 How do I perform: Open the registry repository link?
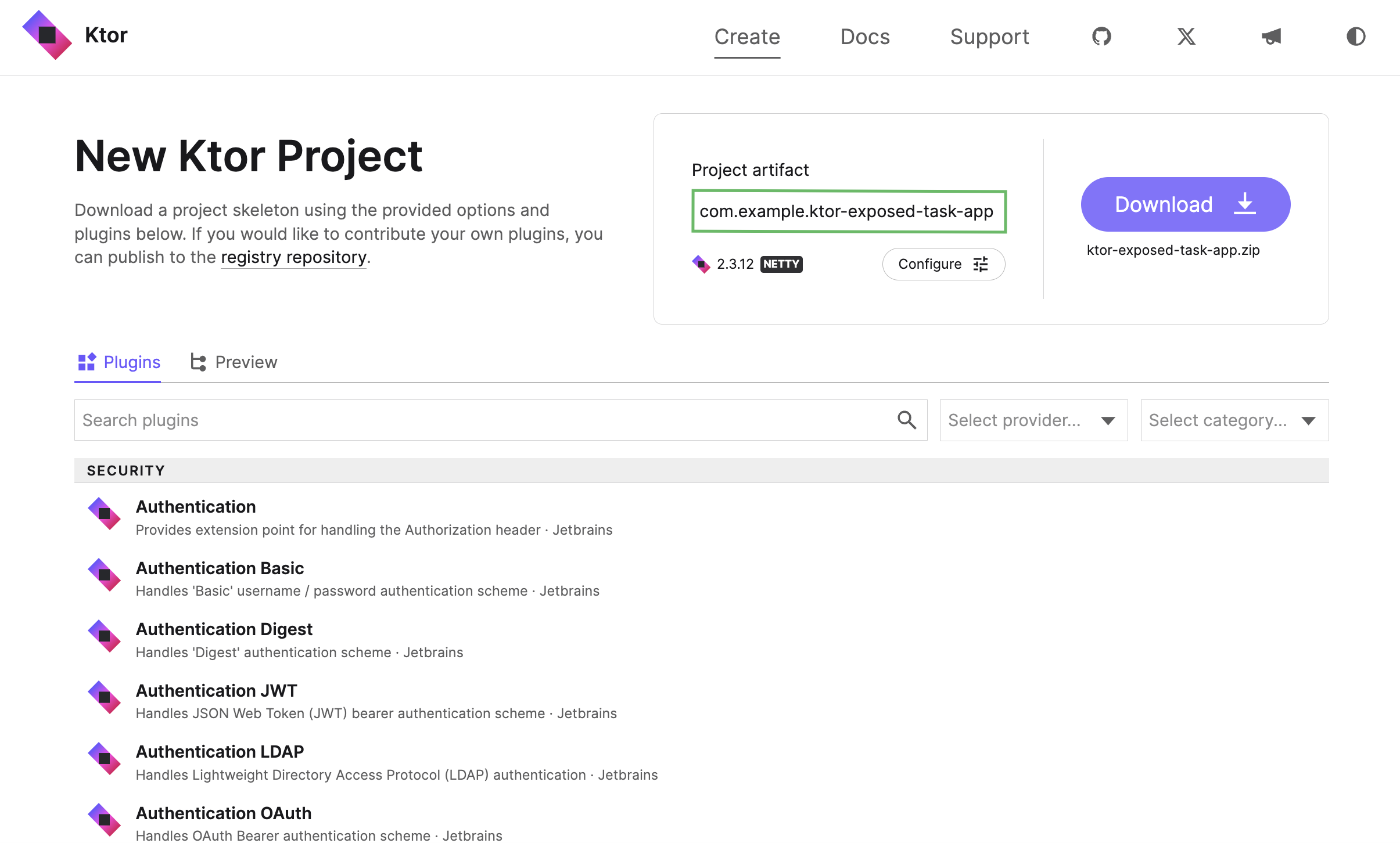pos(293,257)
